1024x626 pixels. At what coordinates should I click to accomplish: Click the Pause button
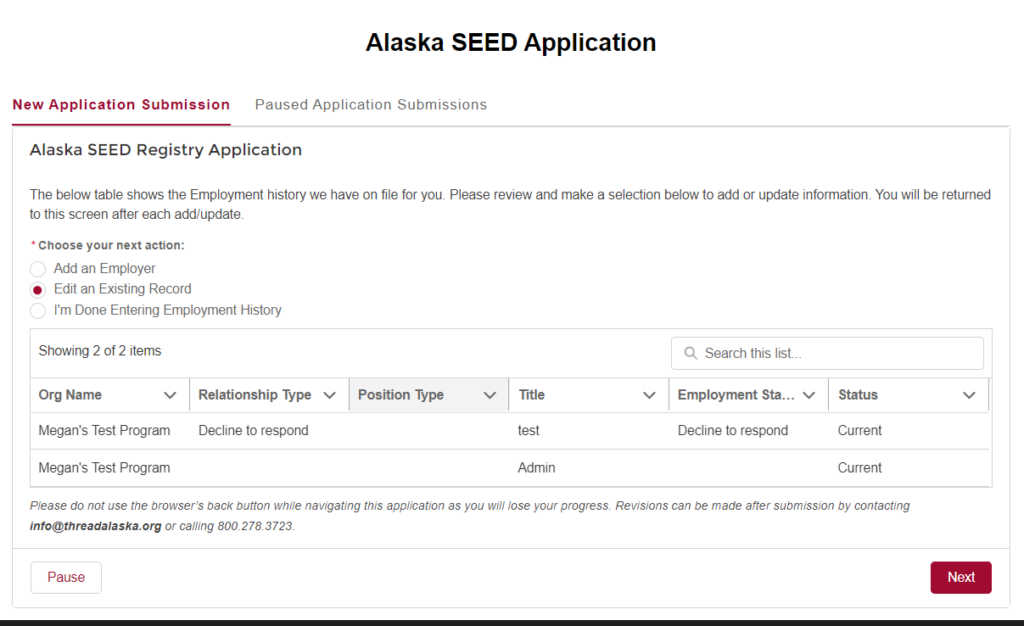click(x=66, y=577)
